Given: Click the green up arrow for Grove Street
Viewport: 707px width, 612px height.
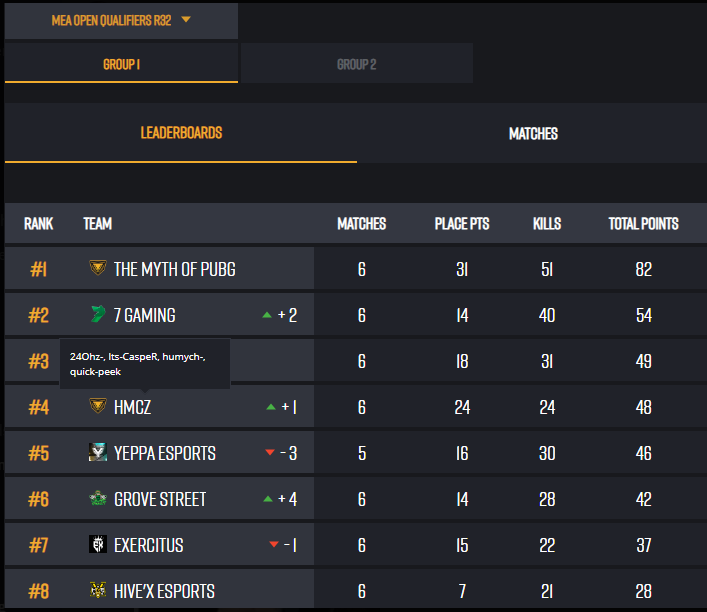Looking at the screenshot, I should (268, 499).
